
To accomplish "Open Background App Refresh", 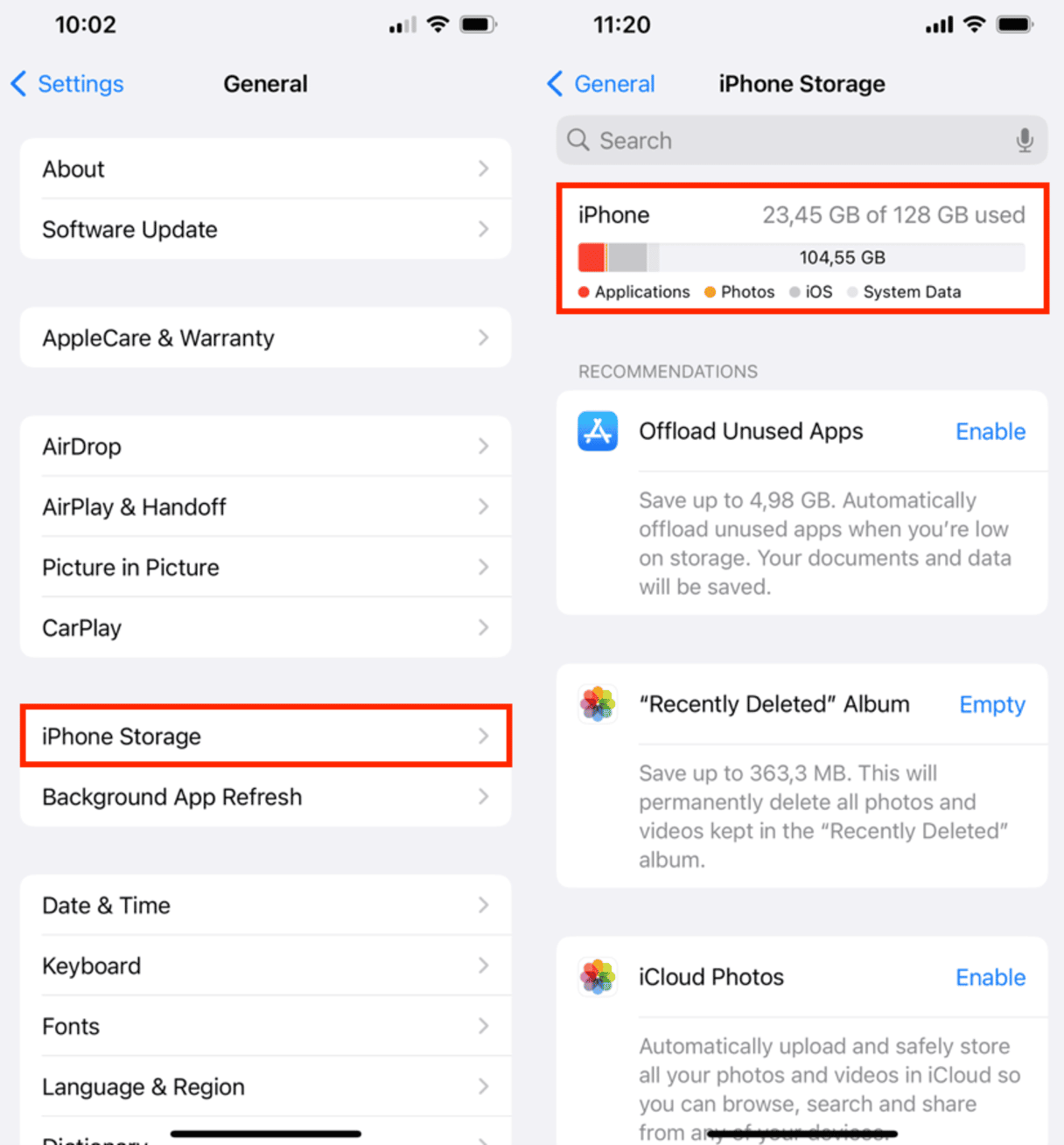I will click(266, 797).
